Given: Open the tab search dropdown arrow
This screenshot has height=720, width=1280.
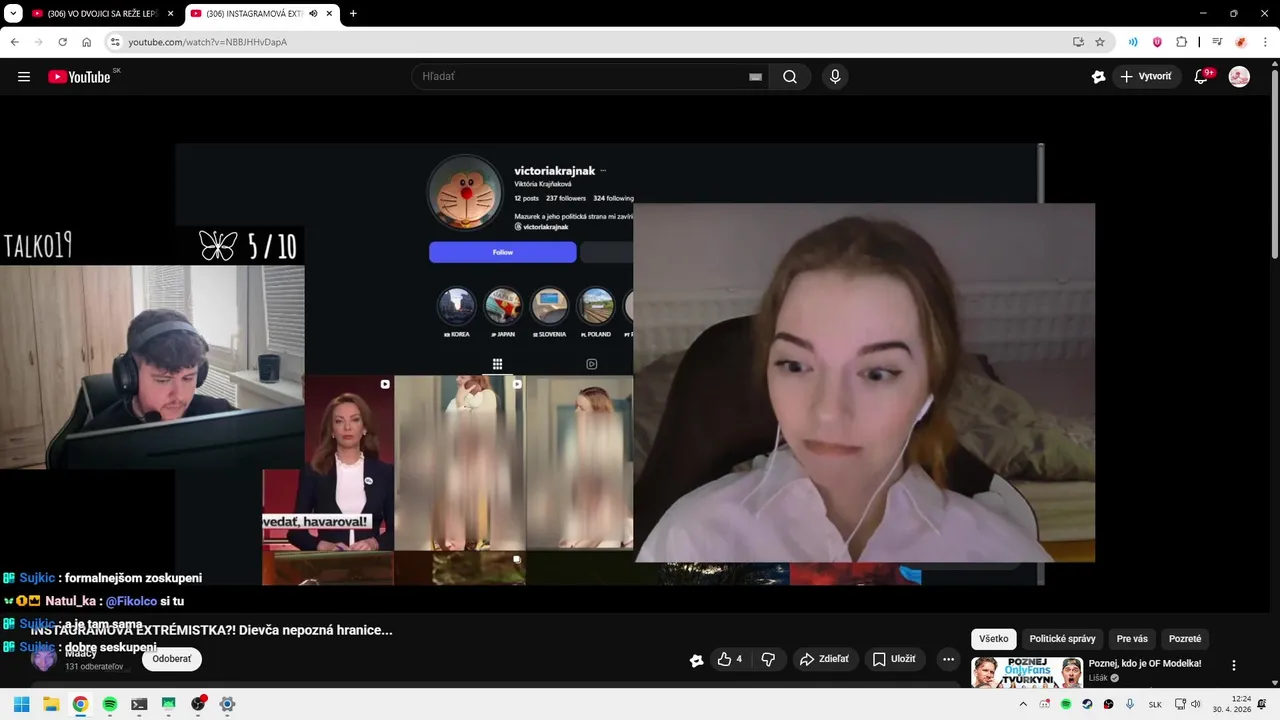Looking at the screenshot, I should [x=13, y=13].
